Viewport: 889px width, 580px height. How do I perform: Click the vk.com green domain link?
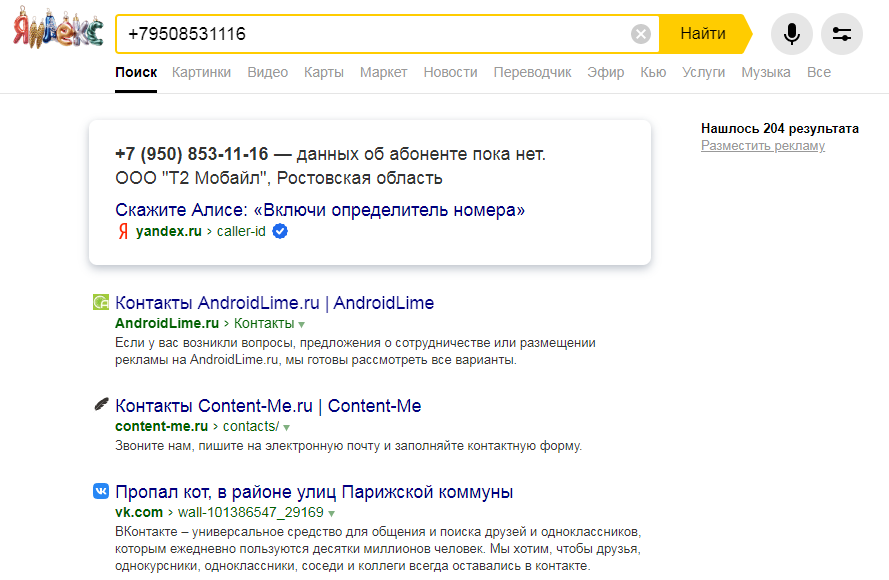pyautogui.click(x=139, y=513)
